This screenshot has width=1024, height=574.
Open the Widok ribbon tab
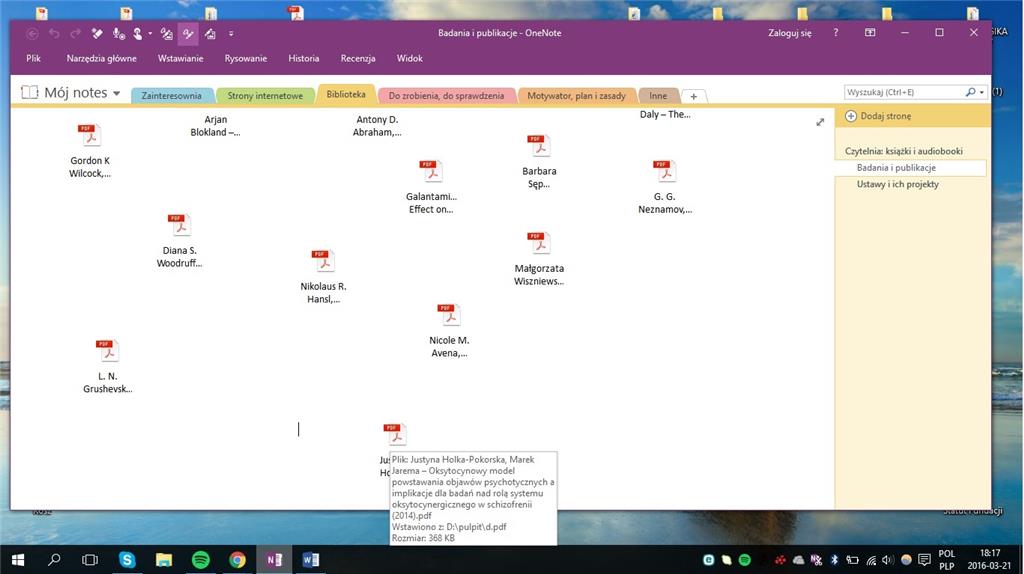[x=409, y=58]
